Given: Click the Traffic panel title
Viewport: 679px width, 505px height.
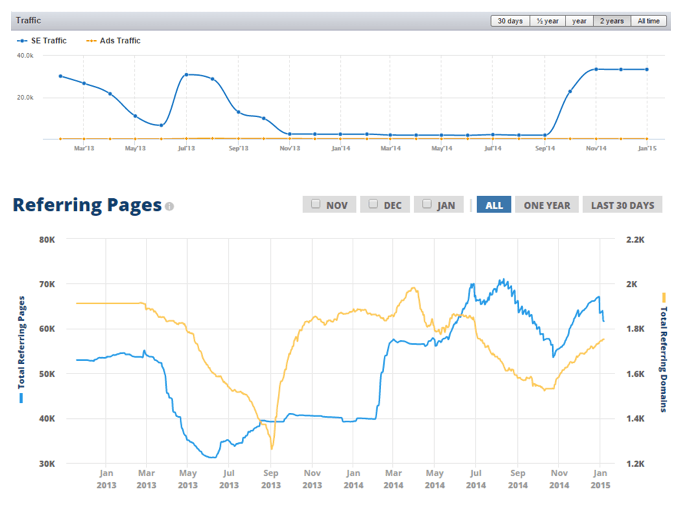Looking at the screenshot, I should [x=28, y=20].
